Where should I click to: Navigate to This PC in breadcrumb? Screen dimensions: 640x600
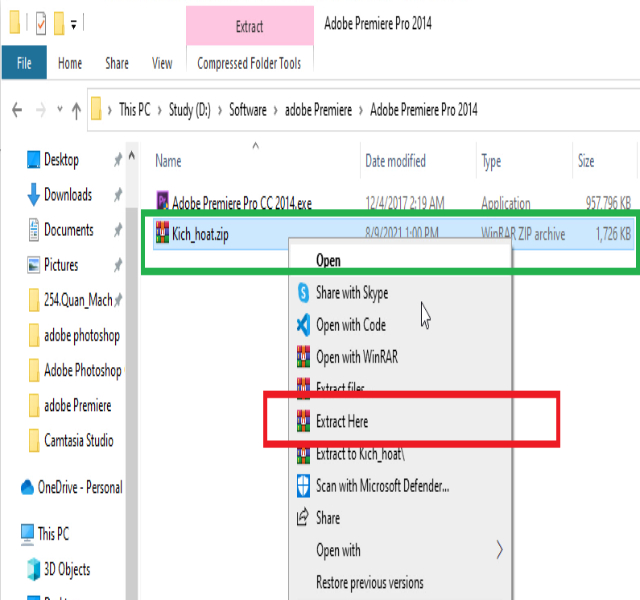click(x=135, y=110)
